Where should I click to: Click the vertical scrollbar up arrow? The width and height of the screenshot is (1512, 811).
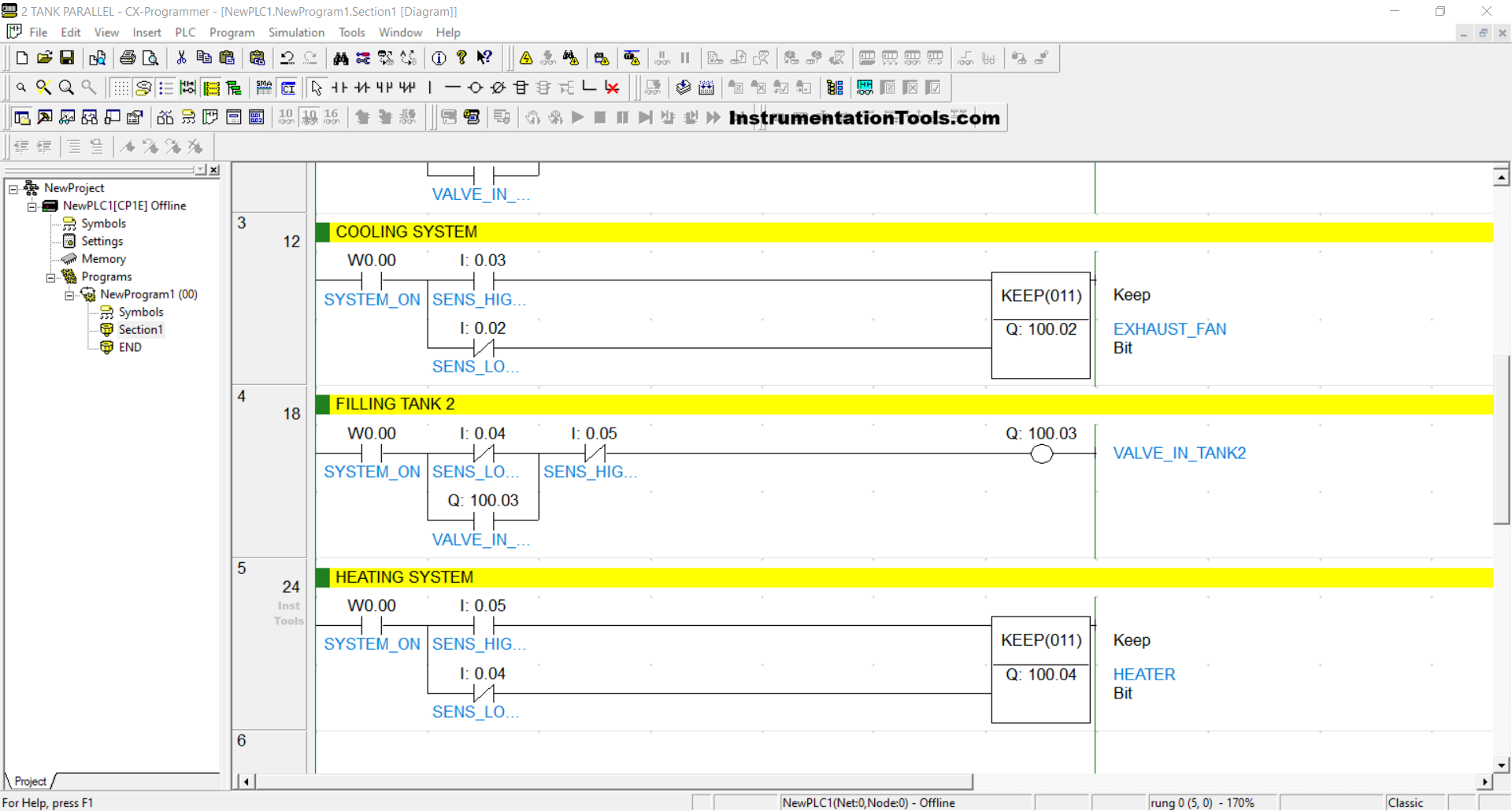[1502, 178]
